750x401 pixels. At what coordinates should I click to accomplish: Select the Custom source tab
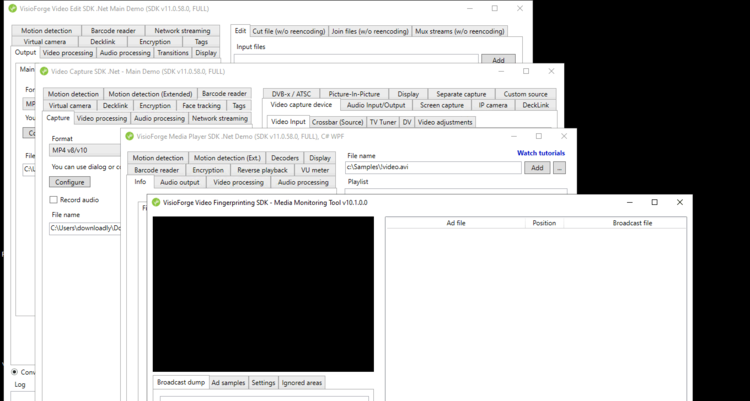tap(525, 94)
